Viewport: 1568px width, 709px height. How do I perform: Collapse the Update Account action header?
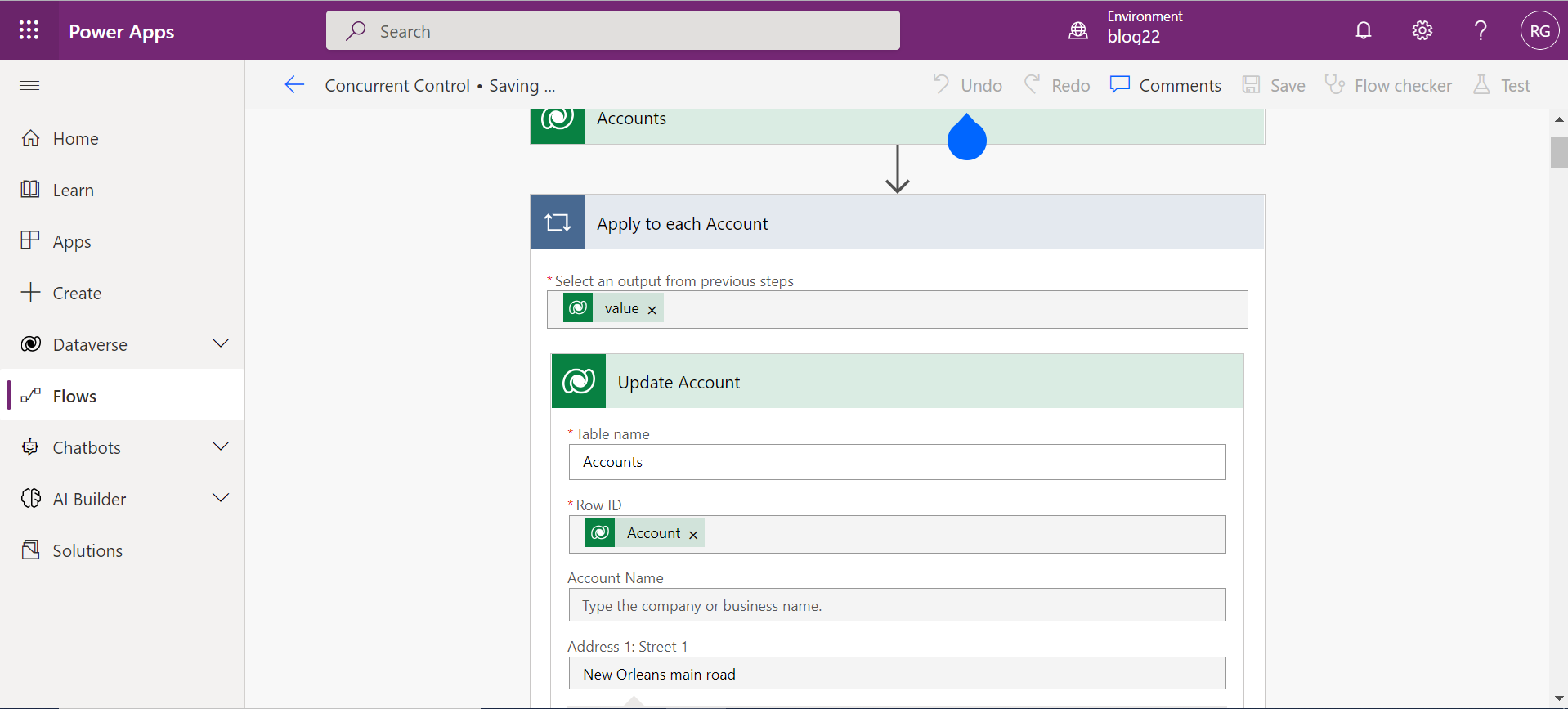[x=897, y=381]
